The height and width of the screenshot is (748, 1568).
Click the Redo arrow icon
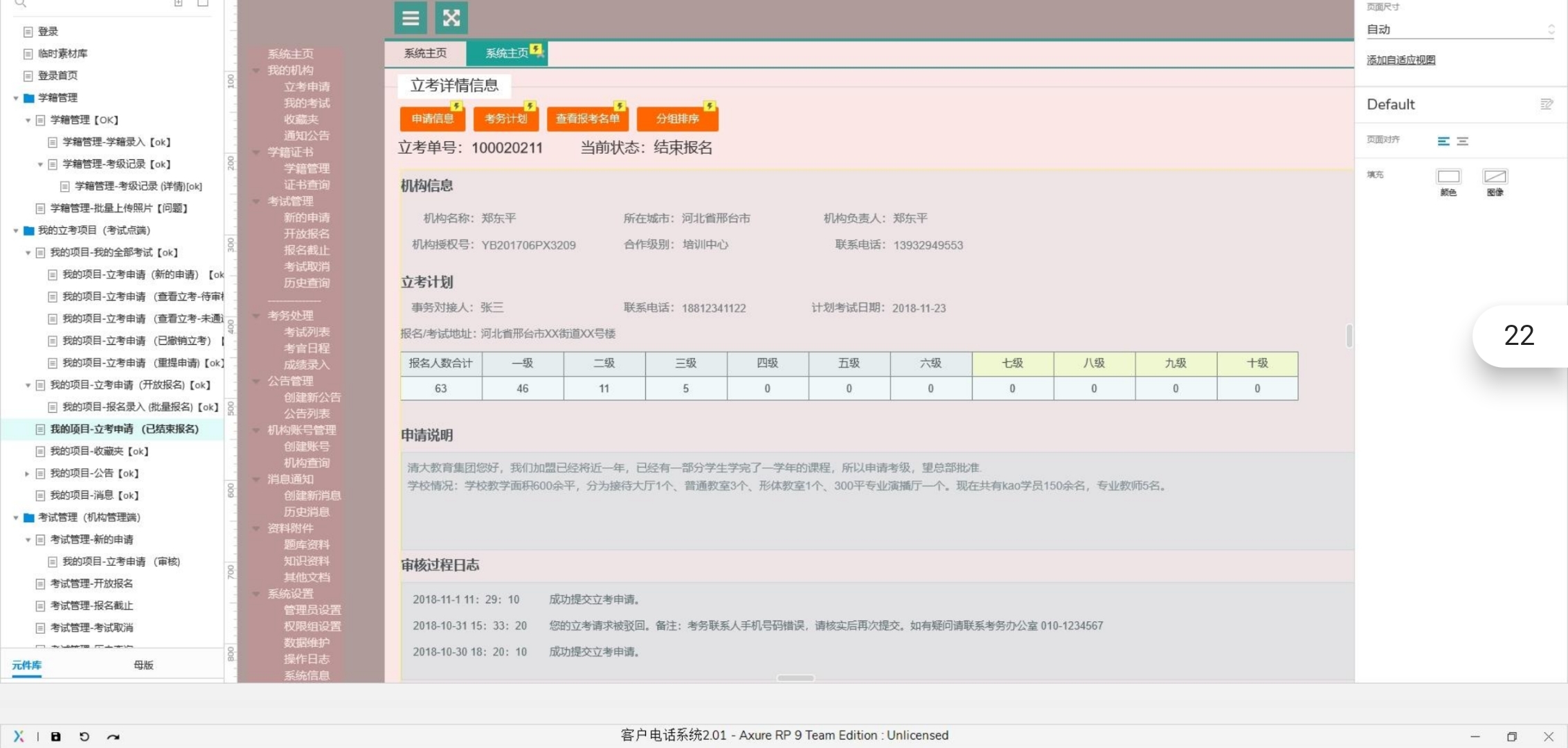coord(113,736)
